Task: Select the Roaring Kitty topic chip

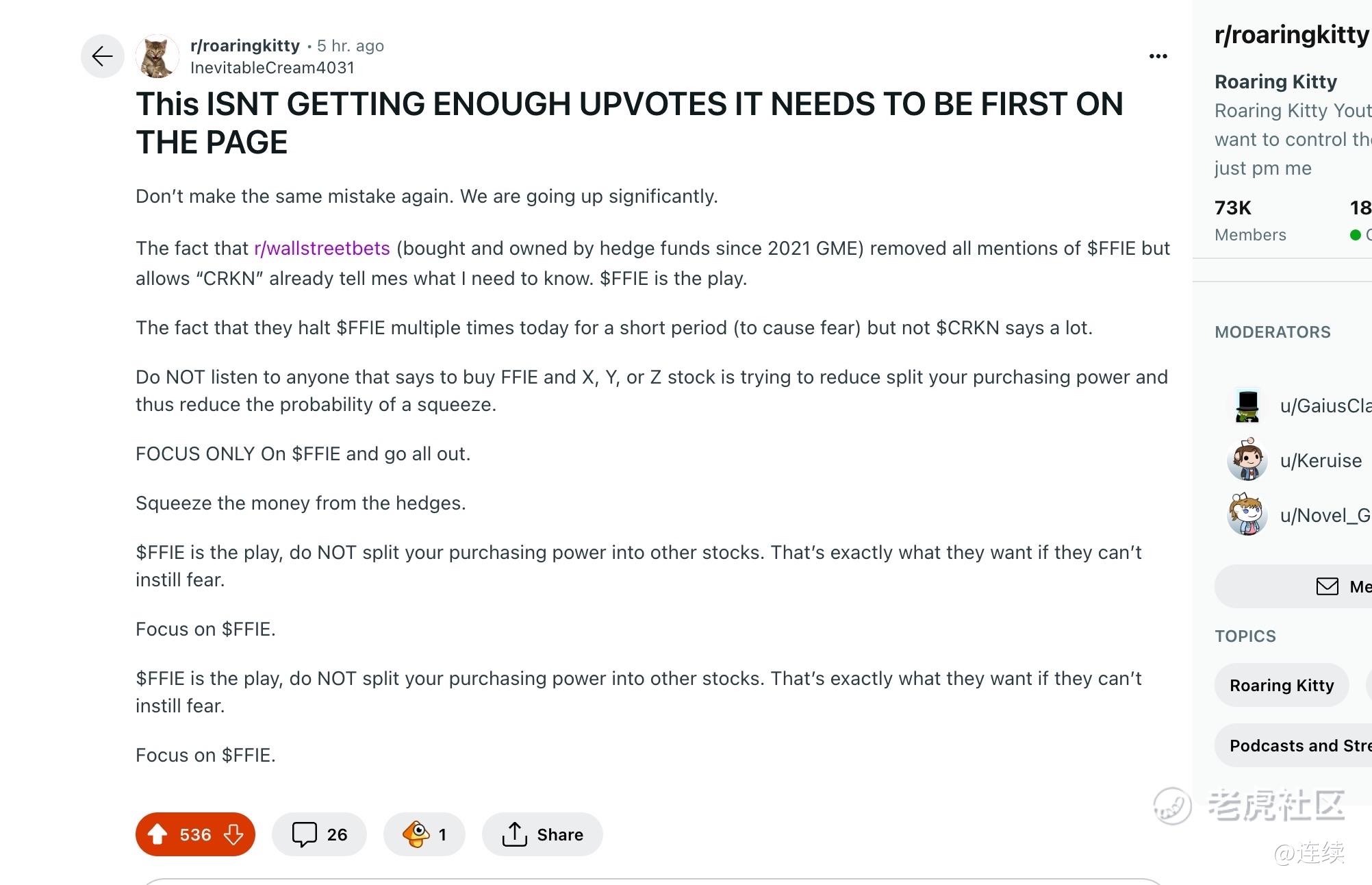Action: [1282, 685]
